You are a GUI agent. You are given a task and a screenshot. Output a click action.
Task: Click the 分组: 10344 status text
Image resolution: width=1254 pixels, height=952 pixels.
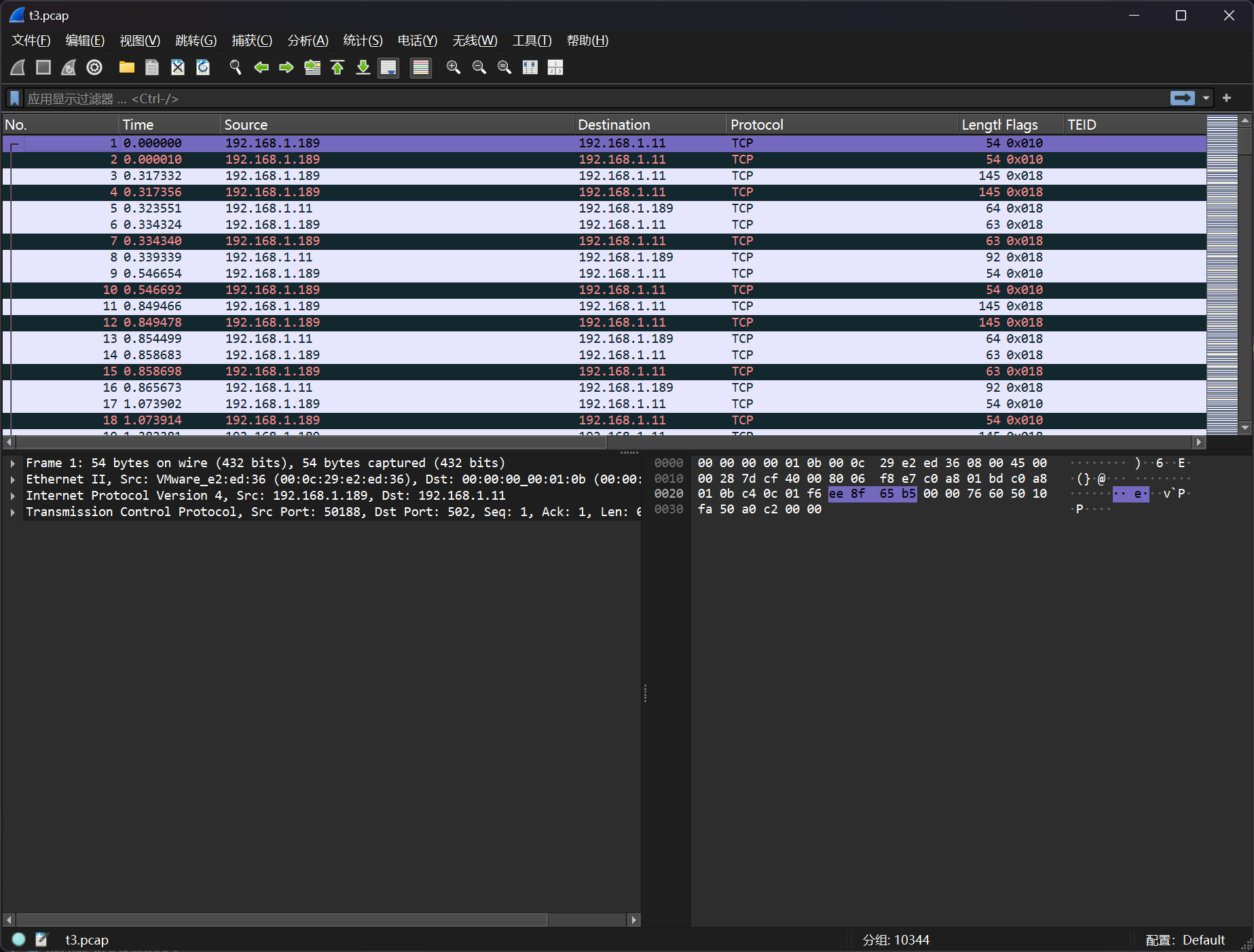896,940
